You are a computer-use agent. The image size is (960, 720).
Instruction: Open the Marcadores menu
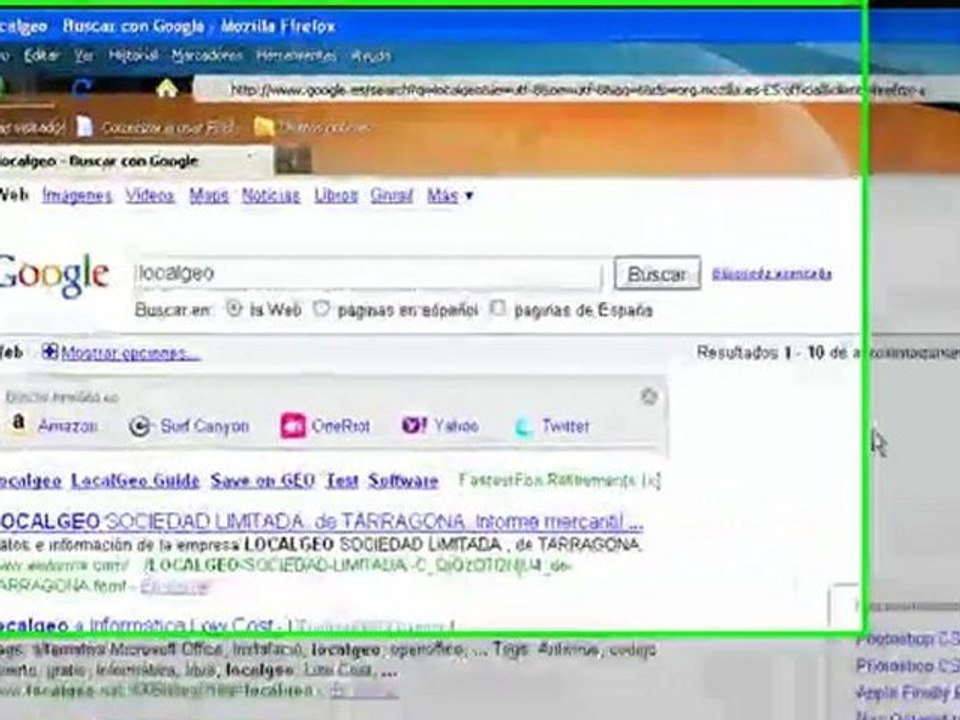[x=207, y=56]
